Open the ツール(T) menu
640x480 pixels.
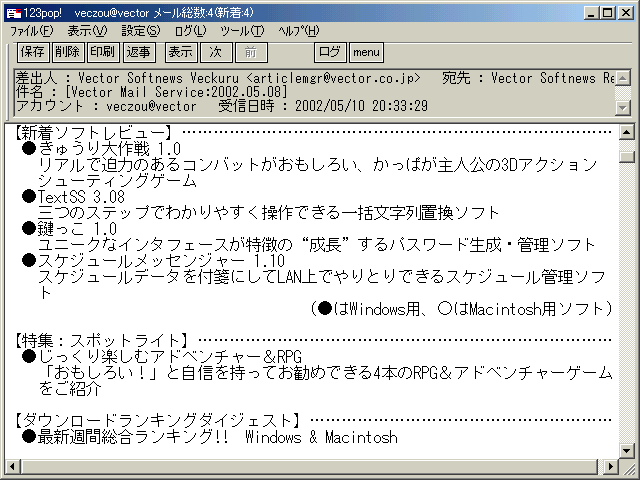coord(242,31)
